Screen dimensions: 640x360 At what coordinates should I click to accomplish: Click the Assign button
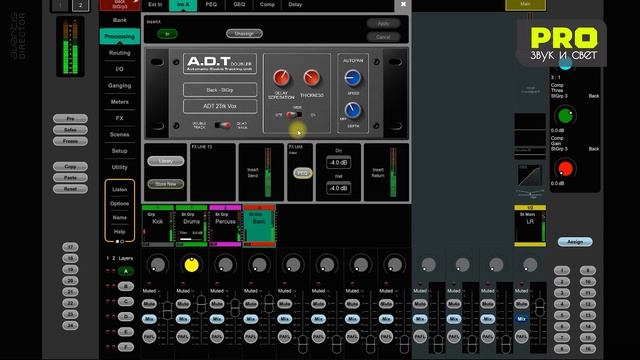[x=575, y=242]
